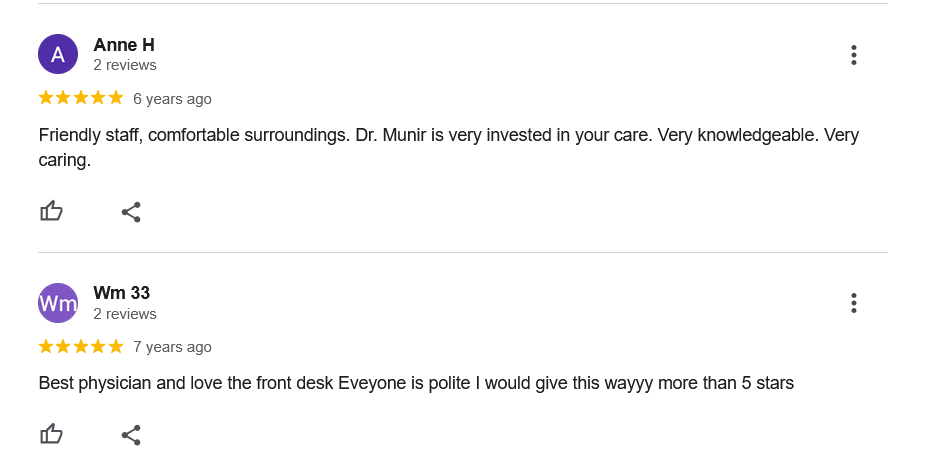The height and width of the screenshot is (475, 943).
Task: Click Anne H's purple profile avatar
Action: point(58,54)
